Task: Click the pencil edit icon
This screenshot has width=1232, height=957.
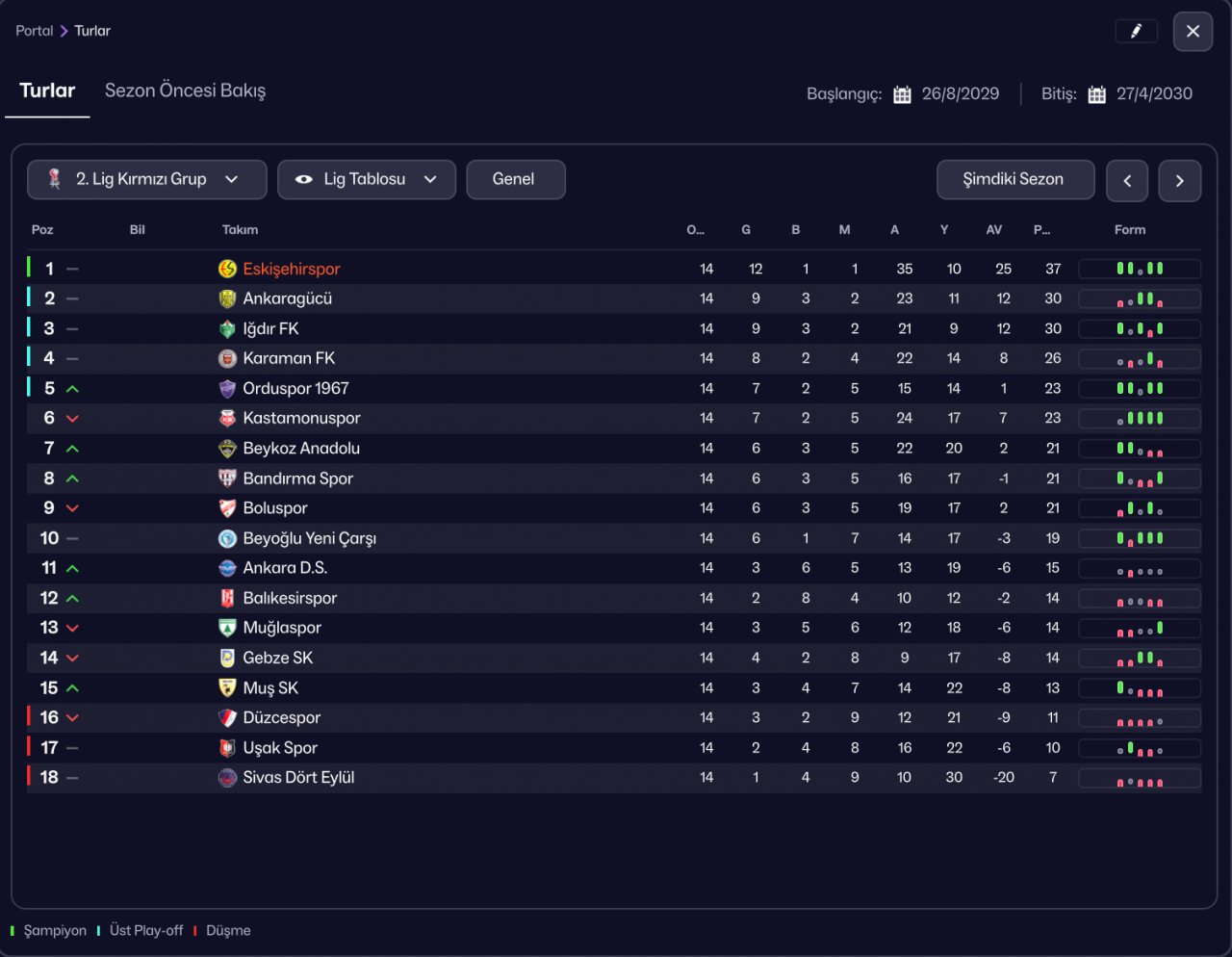Action: click(1136, 32)
